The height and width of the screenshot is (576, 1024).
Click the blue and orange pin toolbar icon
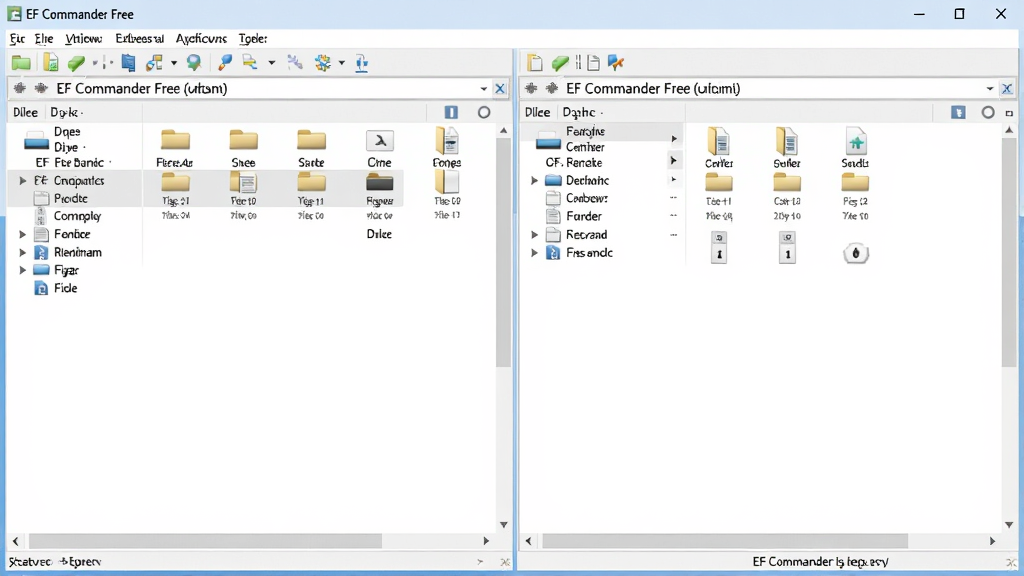(615, 63)
